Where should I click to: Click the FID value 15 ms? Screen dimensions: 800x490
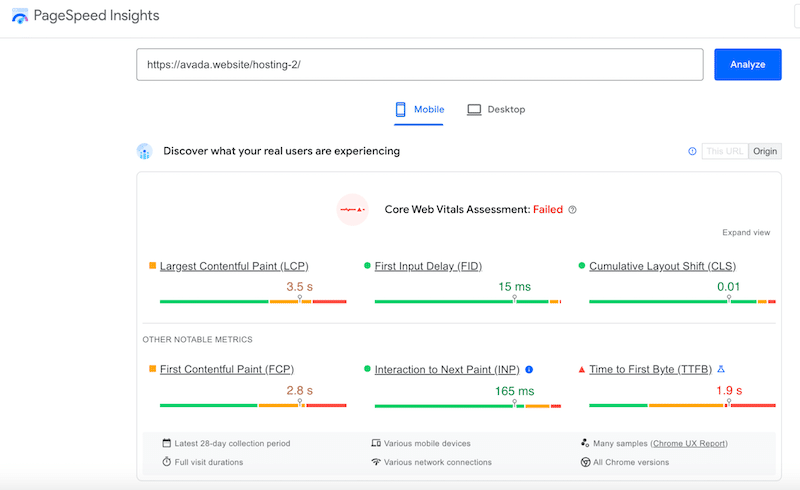514,287
